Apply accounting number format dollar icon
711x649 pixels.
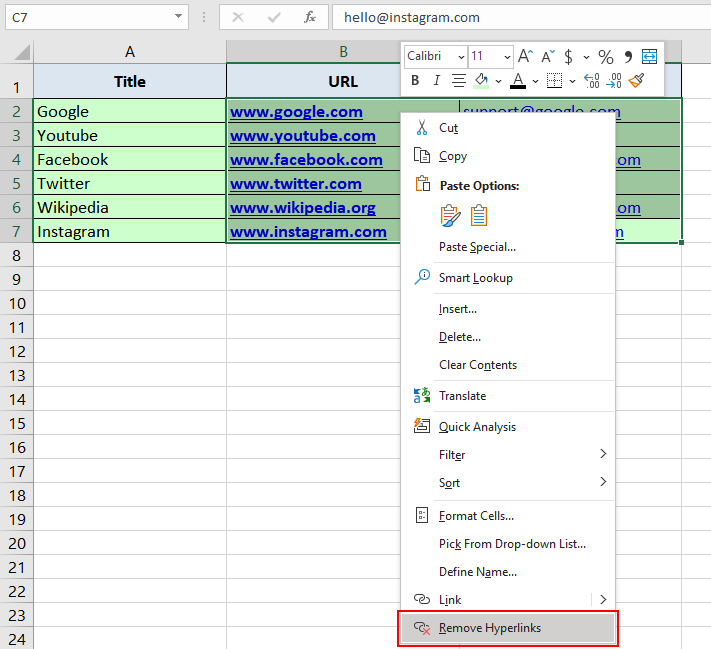click(568, 57)
